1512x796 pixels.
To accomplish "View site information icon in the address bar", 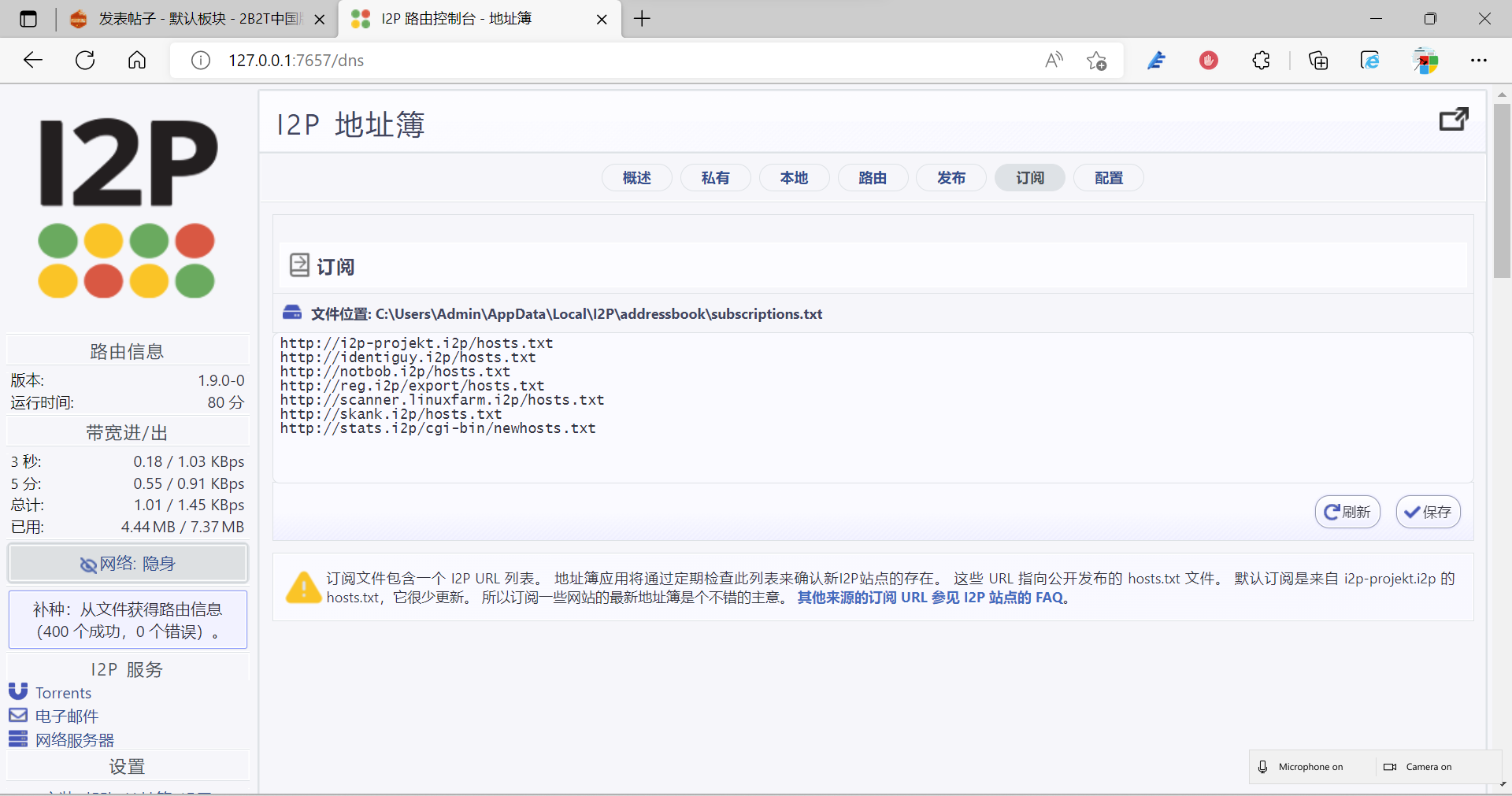I will tap(201, 61).
